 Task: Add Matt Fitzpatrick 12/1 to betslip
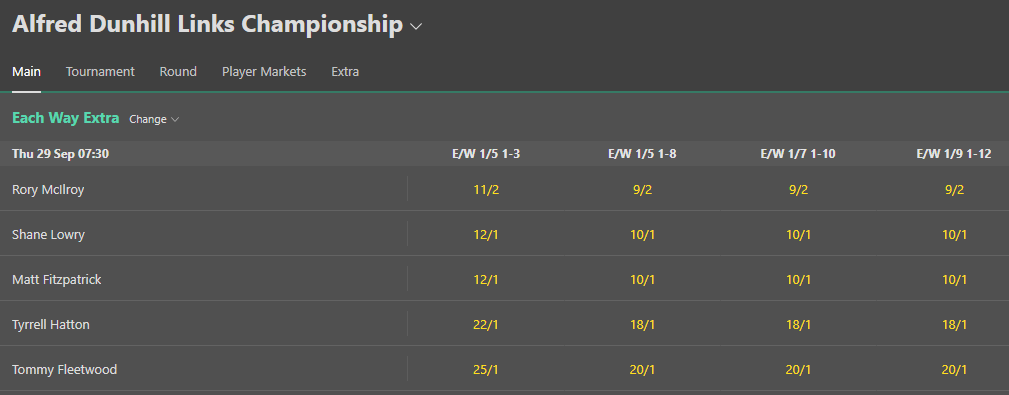tap(486, 279)
